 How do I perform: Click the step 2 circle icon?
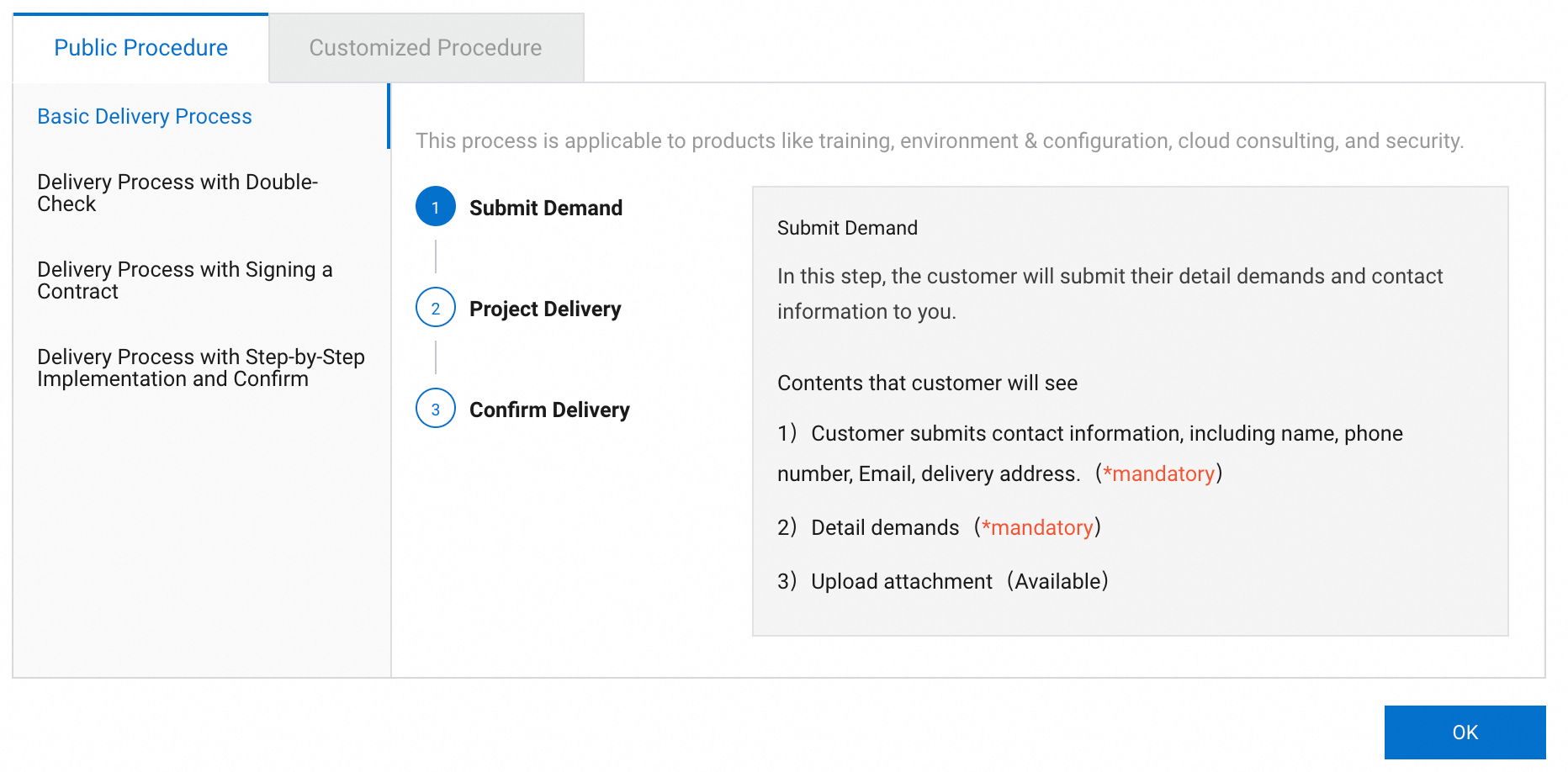click(x=436, y=308)
